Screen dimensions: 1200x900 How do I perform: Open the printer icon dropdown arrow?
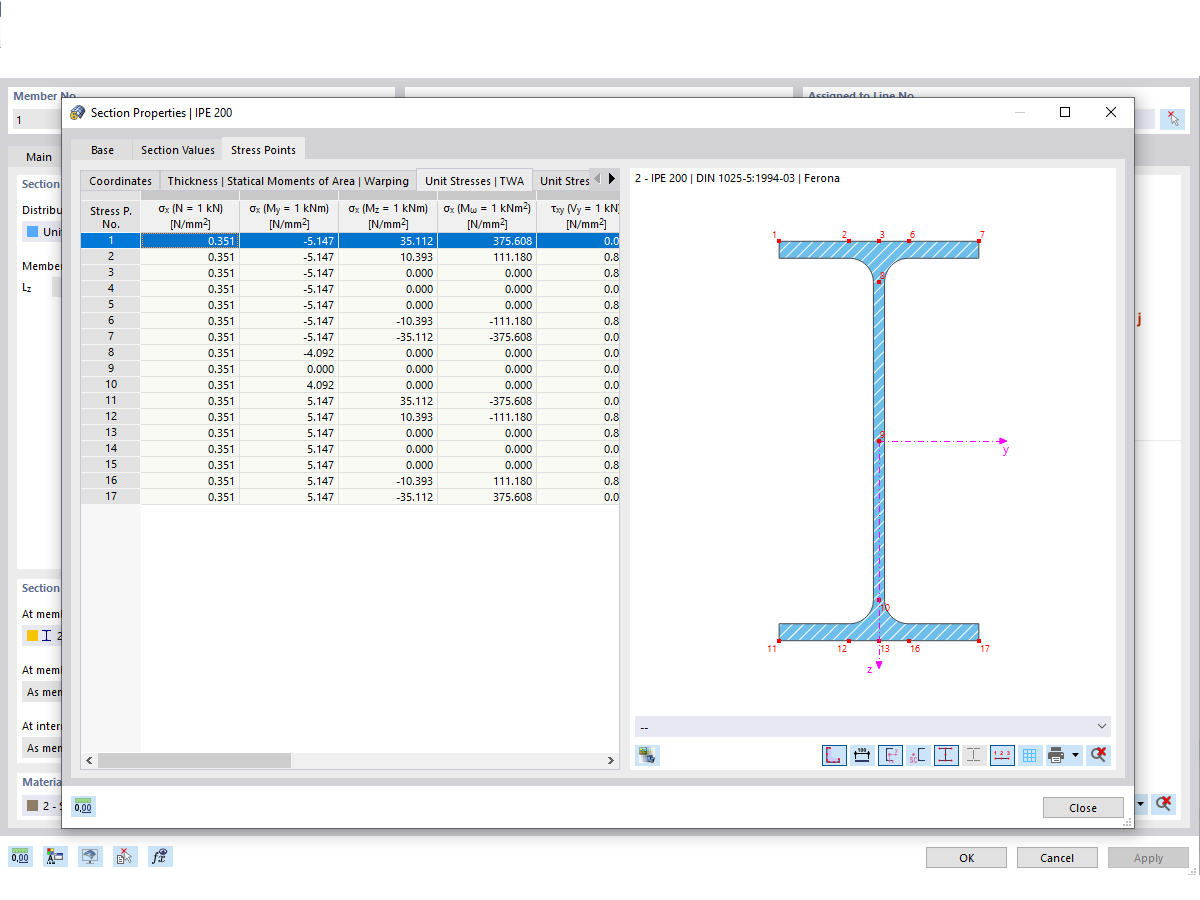pyautogui.click(x=1076, y=755)
